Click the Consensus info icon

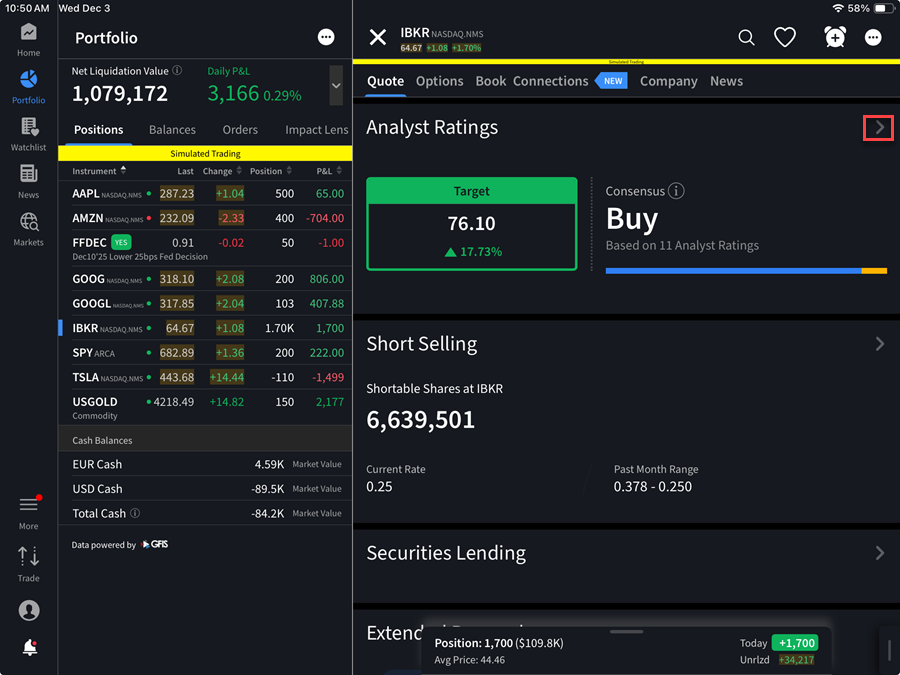coord(676,191)
